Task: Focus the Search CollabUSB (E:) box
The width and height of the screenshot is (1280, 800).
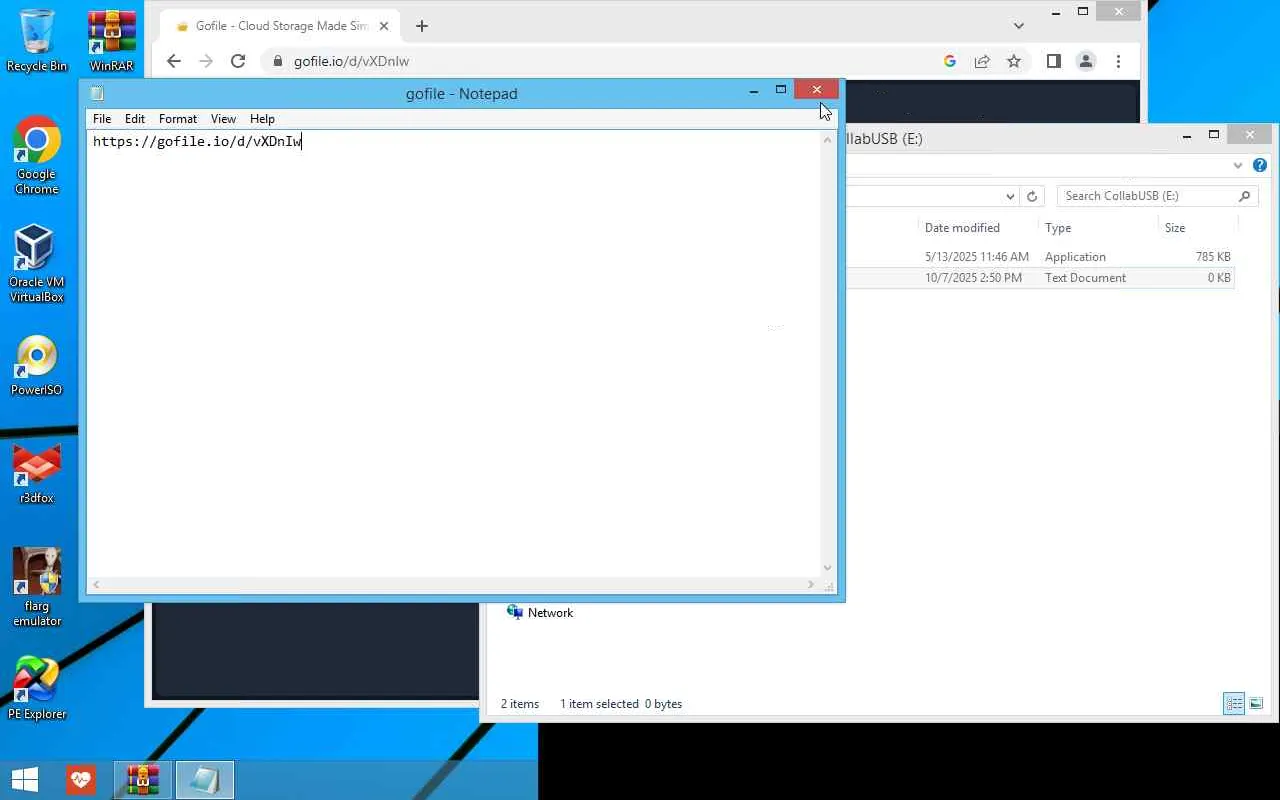Action: pos(1146,196)
